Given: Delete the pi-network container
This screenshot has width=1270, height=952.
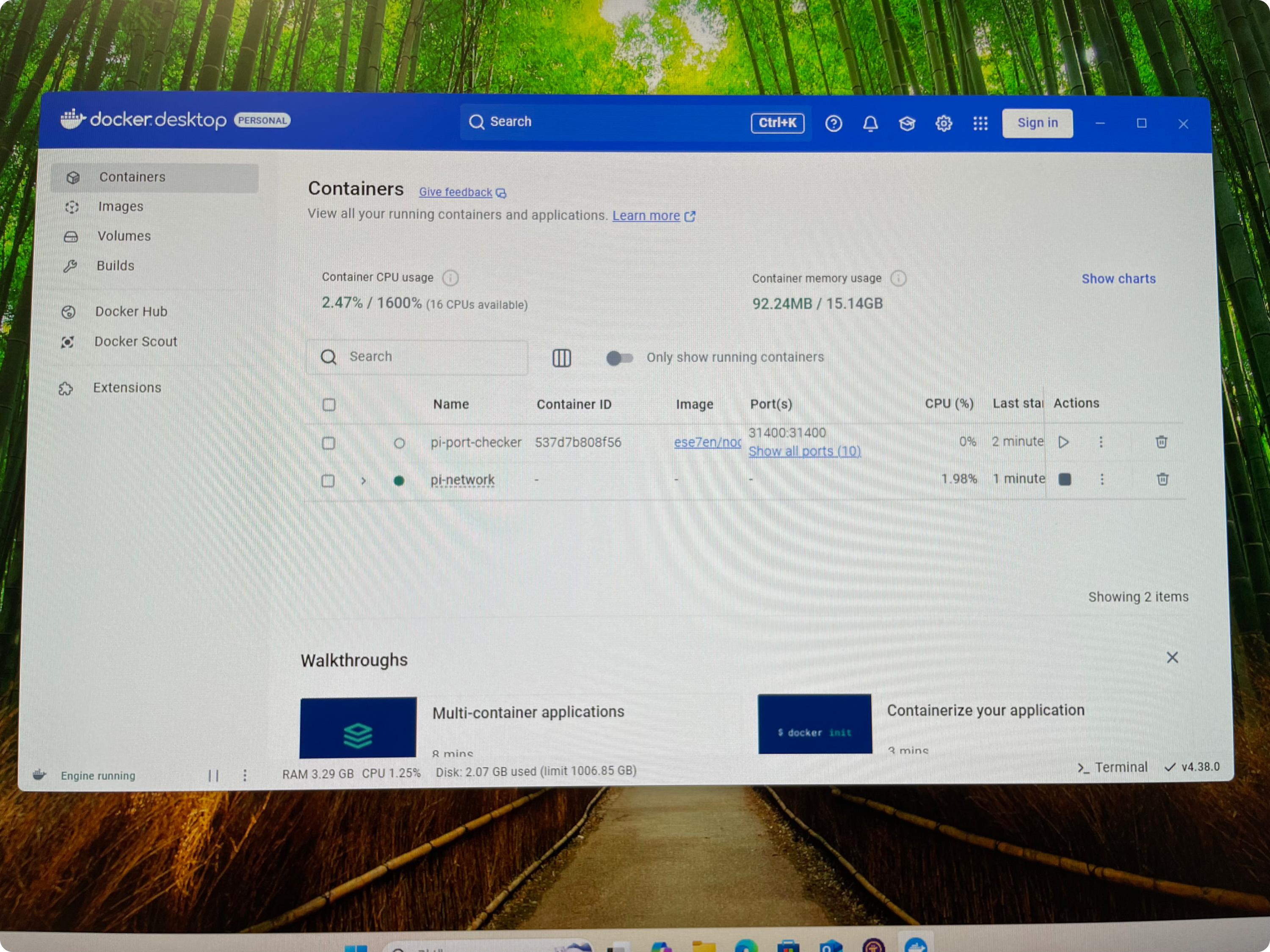Looking at the screenshot, I should pos(1162,479).
